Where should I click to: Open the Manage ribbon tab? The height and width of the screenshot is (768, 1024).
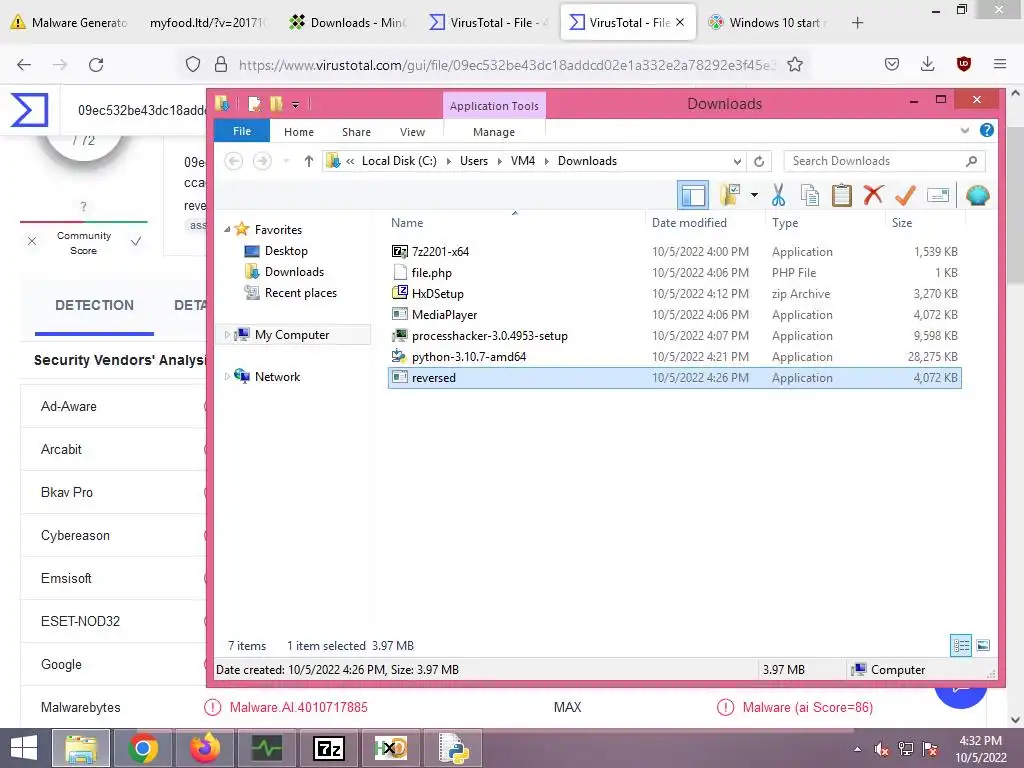click(x=494, y=132)
